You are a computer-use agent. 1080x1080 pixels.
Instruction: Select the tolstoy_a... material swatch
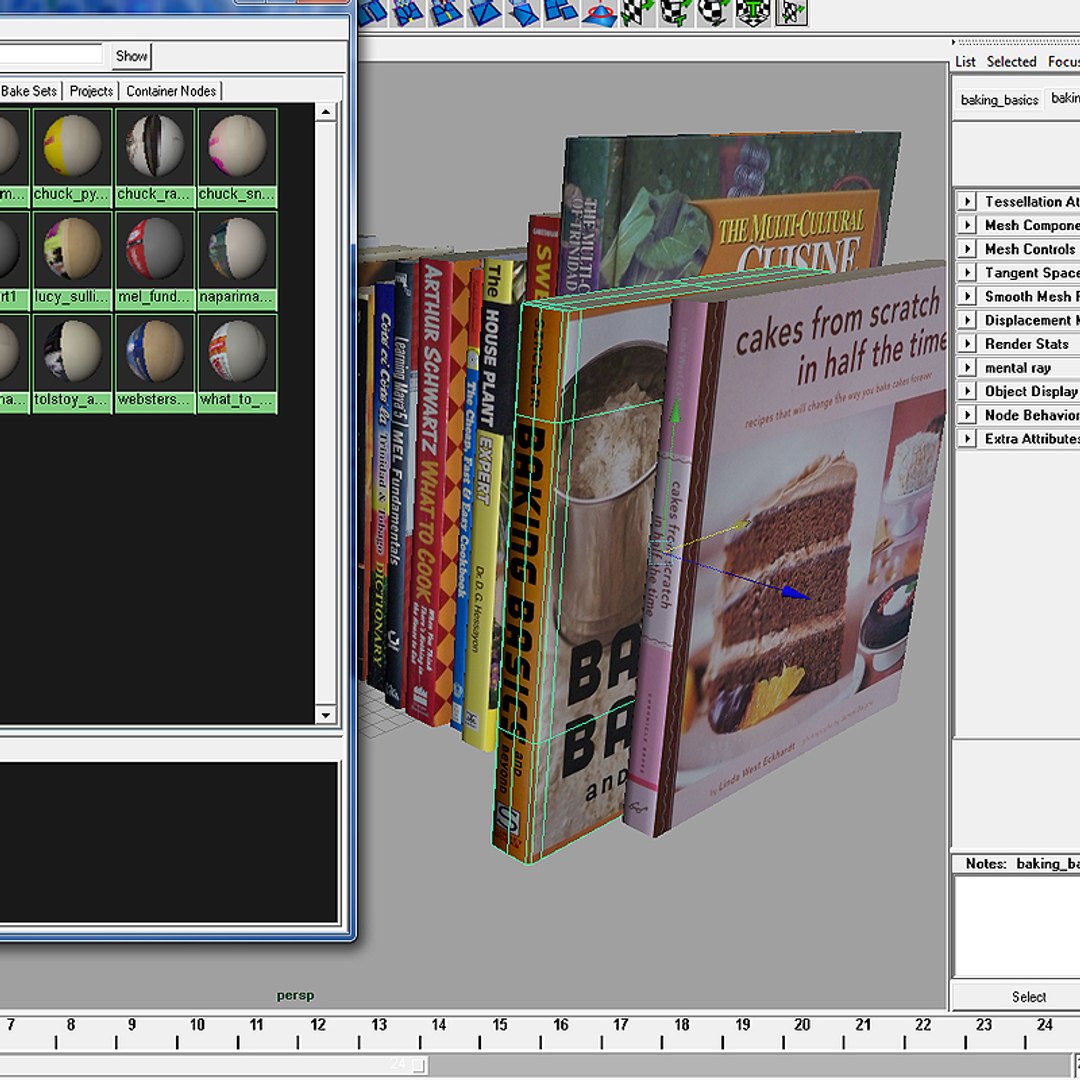(72, 363)
